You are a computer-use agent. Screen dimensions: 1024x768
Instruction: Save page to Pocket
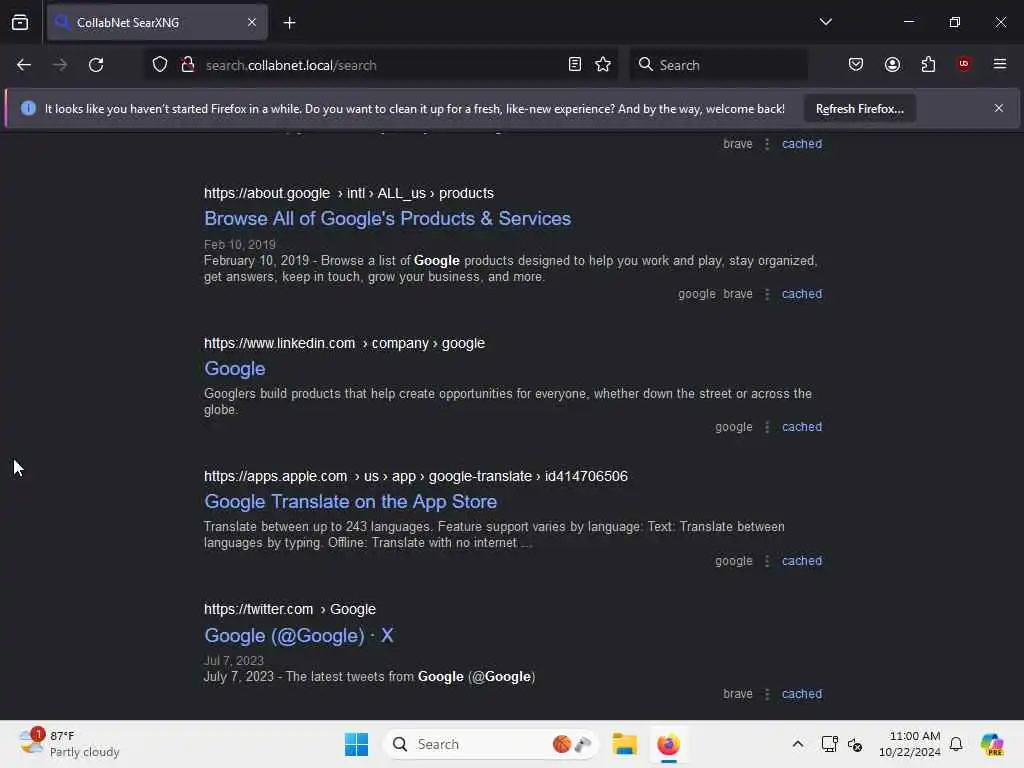click(856, 65)
